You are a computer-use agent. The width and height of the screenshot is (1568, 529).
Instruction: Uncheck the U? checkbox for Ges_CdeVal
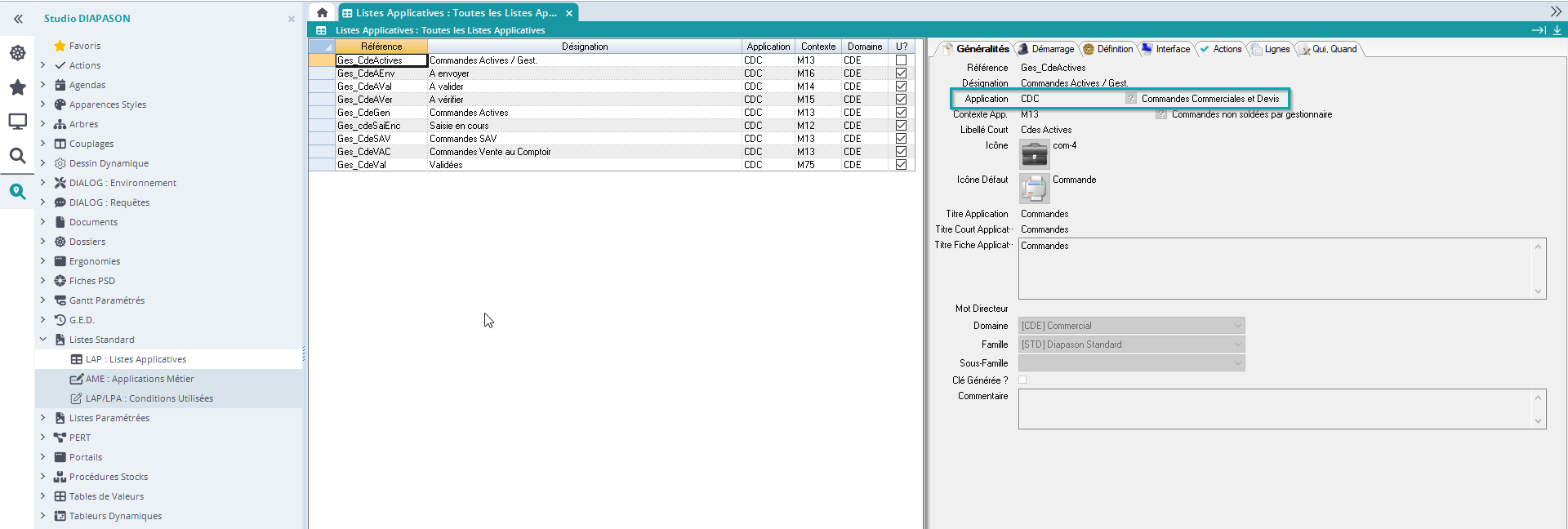pyautogui.click(x=901, y=165)
